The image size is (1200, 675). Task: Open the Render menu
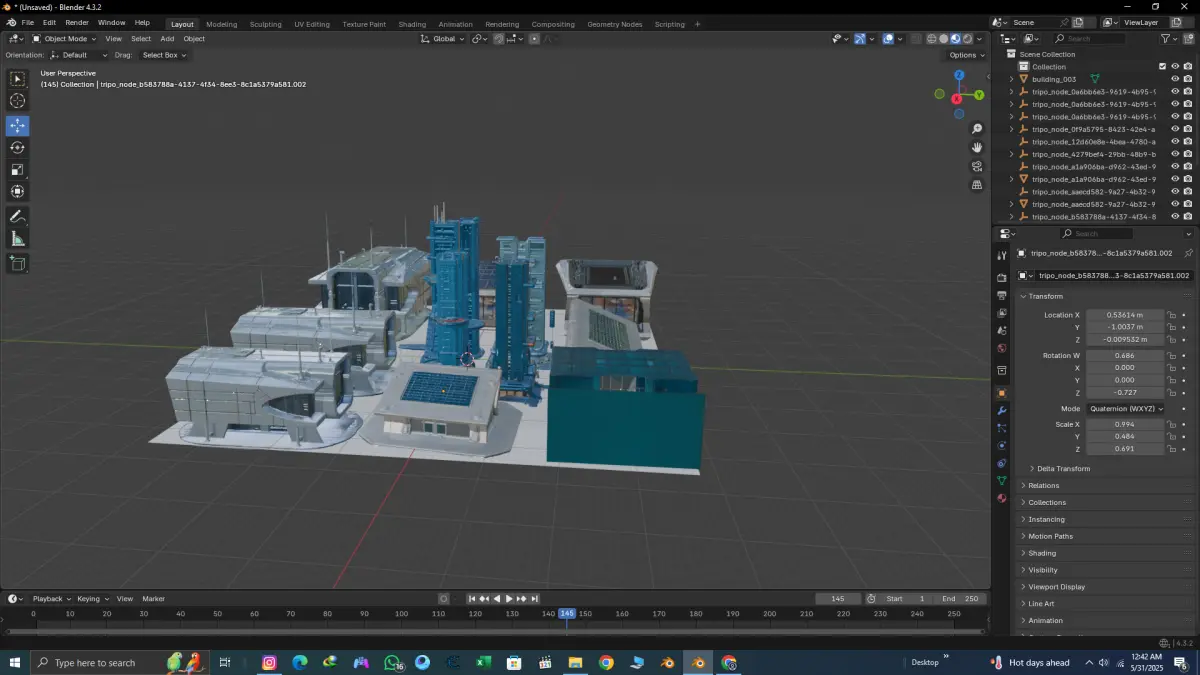77,22
